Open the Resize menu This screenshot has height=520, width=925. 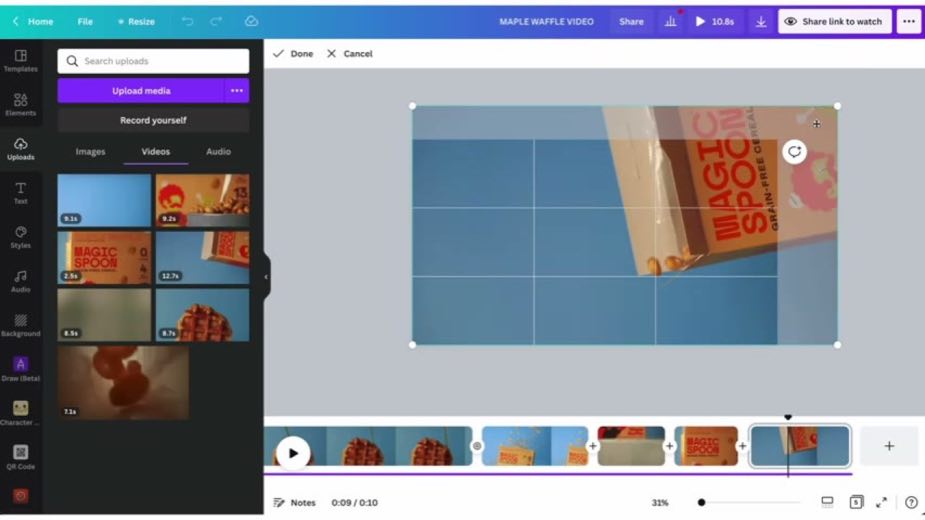coord(136,21)
